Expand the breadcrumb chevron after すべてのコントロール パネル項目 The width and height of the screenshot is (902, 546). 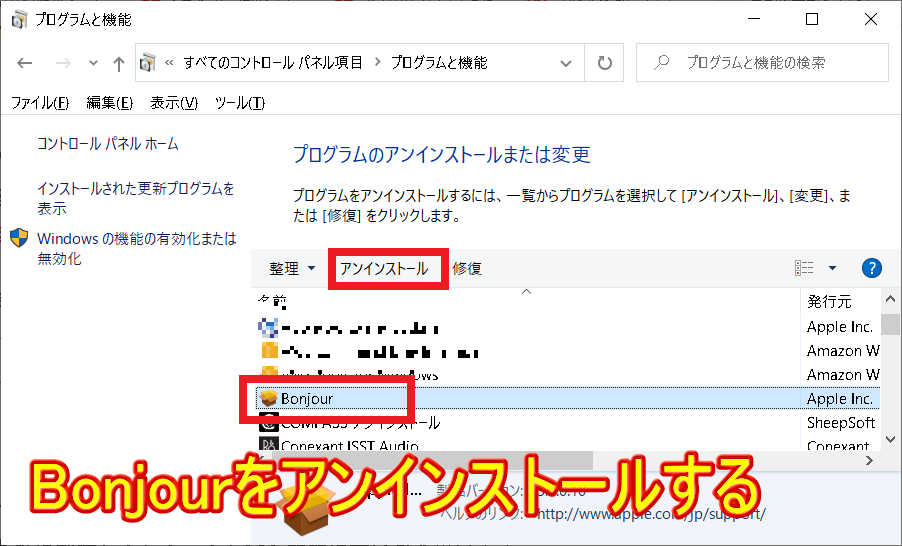tap(377, 62)
